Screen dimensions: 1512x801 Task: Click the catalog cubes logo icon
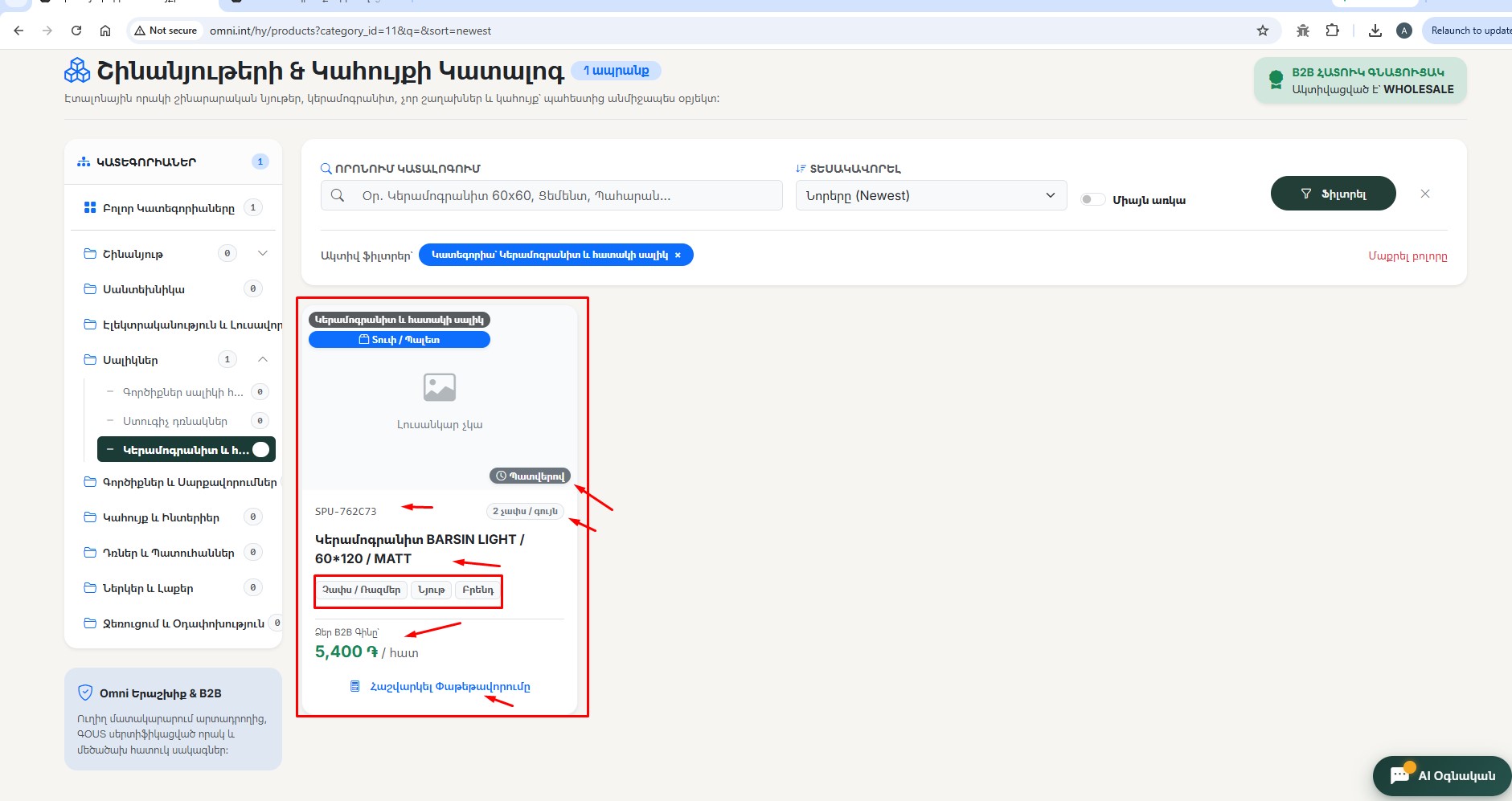pos(77,71)
